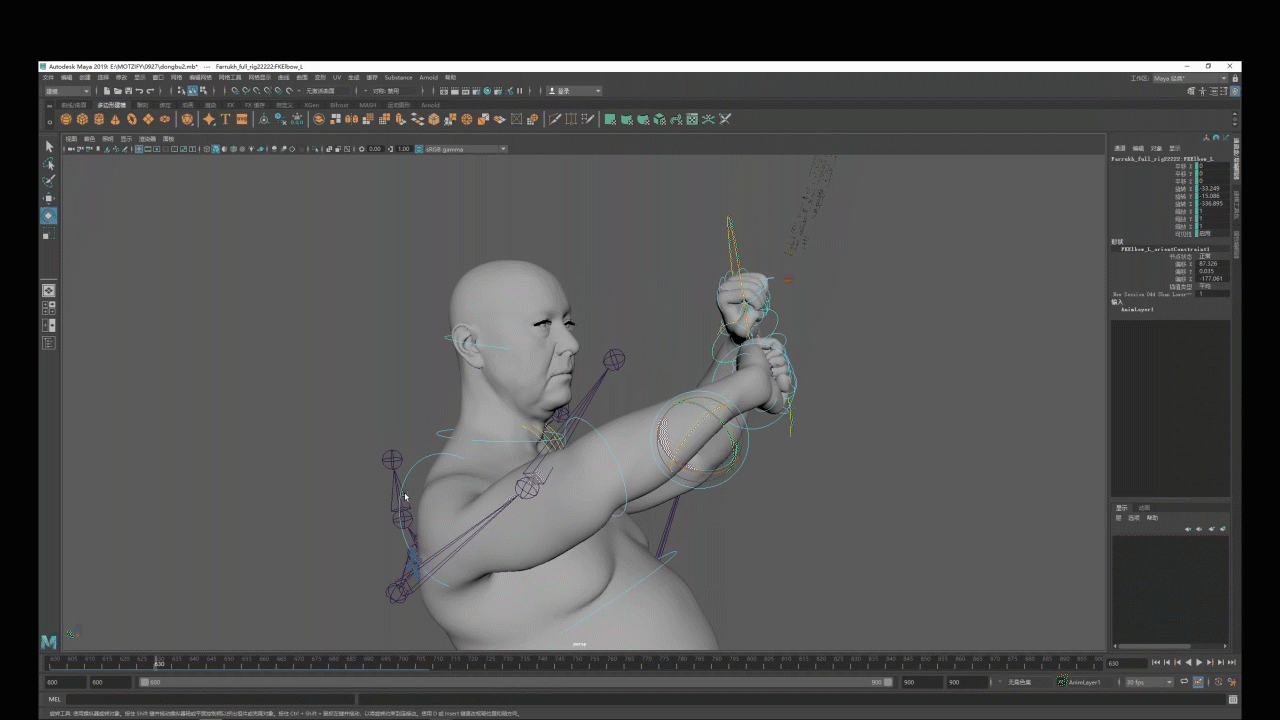Open the Maya 经典 workspace dropdown
1280x720 pixels.
tap(1190, 78)
